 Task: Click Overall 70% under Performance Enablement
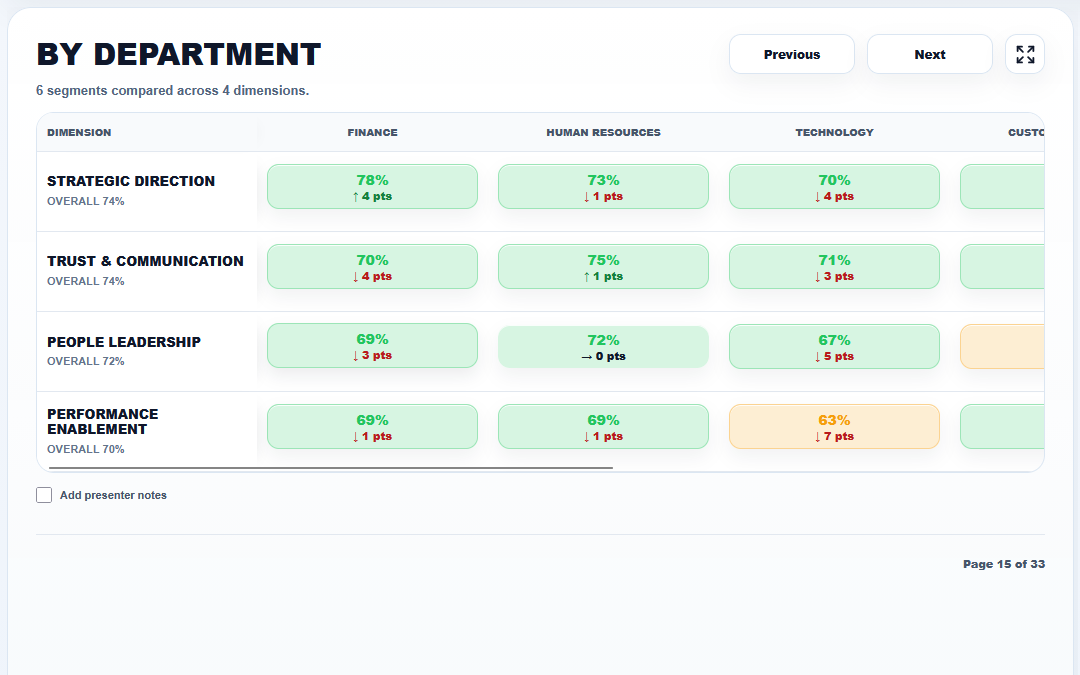coord(85,449)
